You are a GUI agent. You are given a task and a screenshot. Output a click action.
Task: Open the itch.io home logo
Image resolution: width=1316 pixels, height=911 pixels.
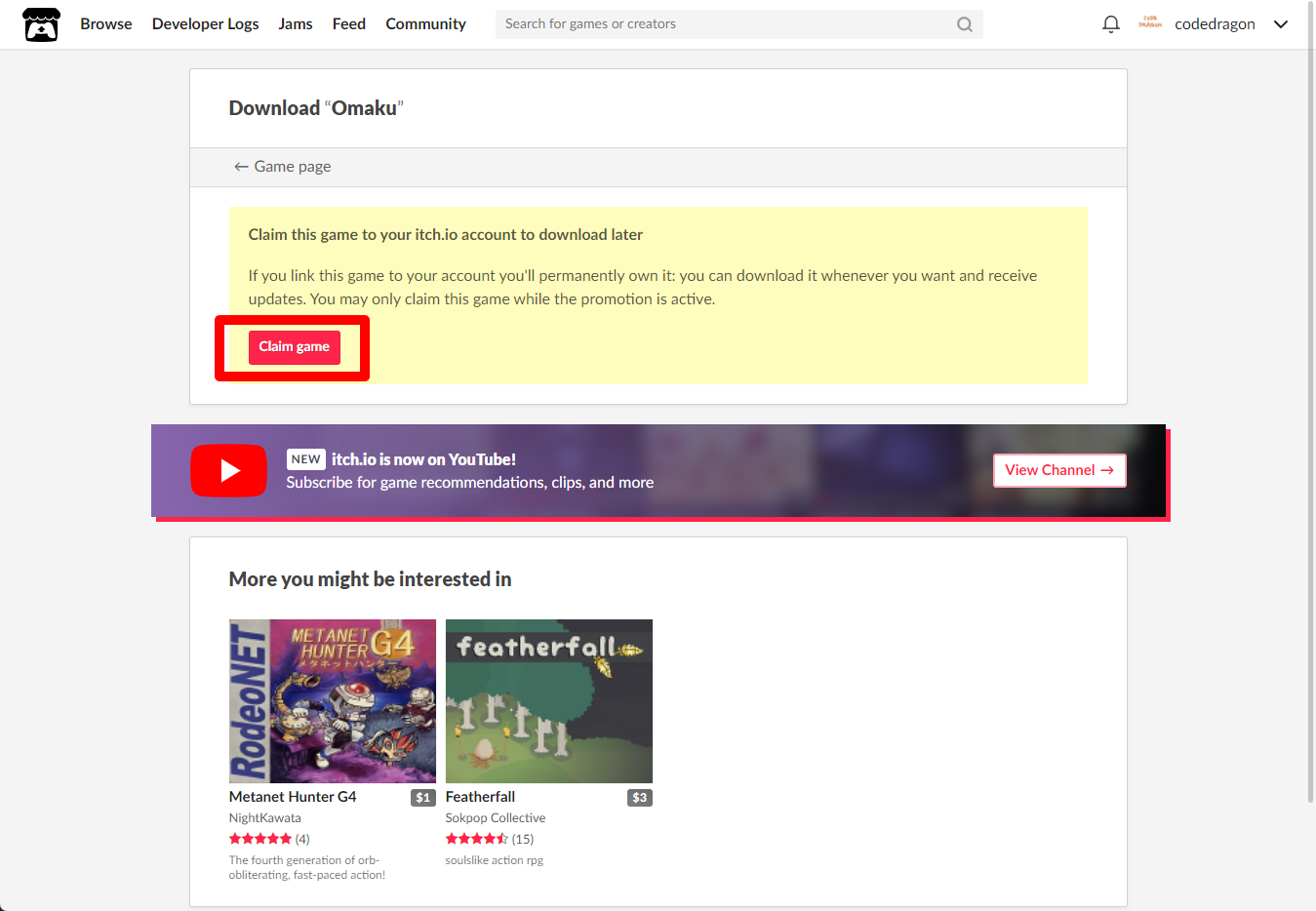[x=41, y=24]
